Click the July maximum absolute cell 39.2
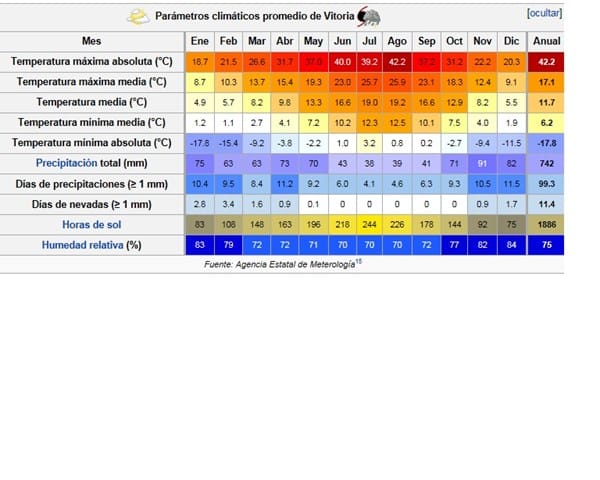Image resolution: width=600 pixels, height=480 pixels. (369, 62)
